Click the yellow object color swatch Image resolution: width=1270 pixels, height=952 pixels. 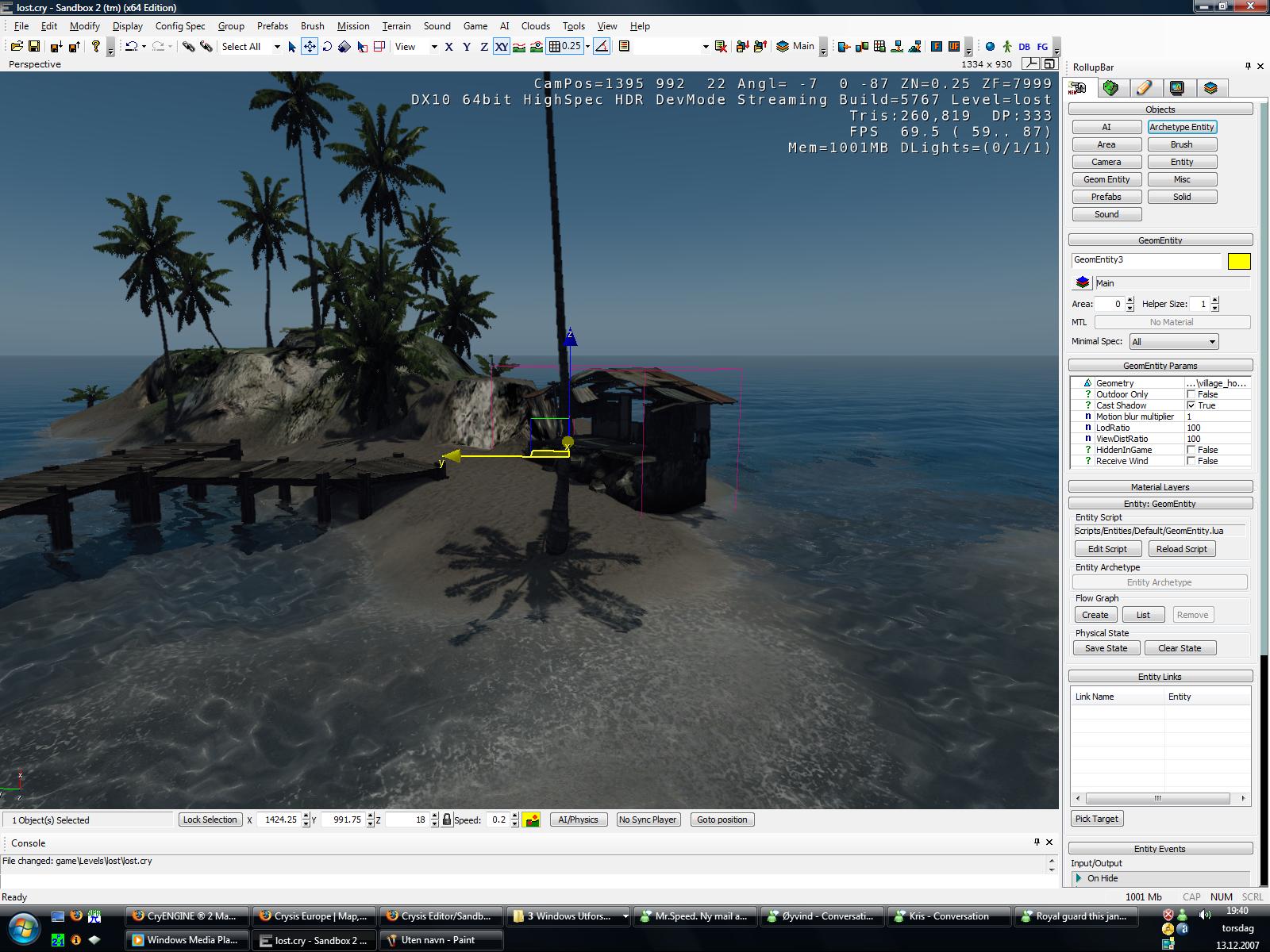1238,261
